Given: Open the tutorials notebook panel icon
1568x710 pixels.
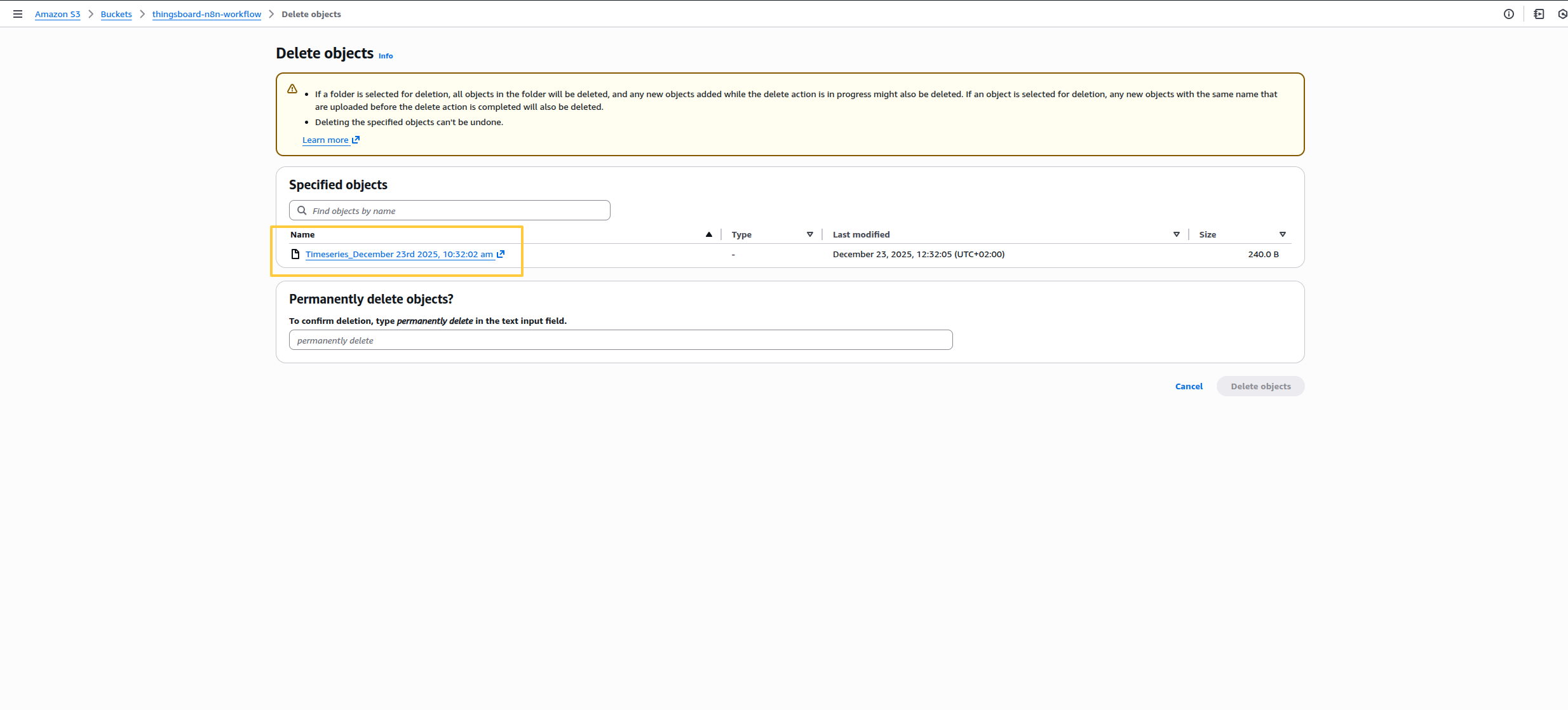Looking at the screenshot, I should pyautogui.click(x=1539, y=14).
